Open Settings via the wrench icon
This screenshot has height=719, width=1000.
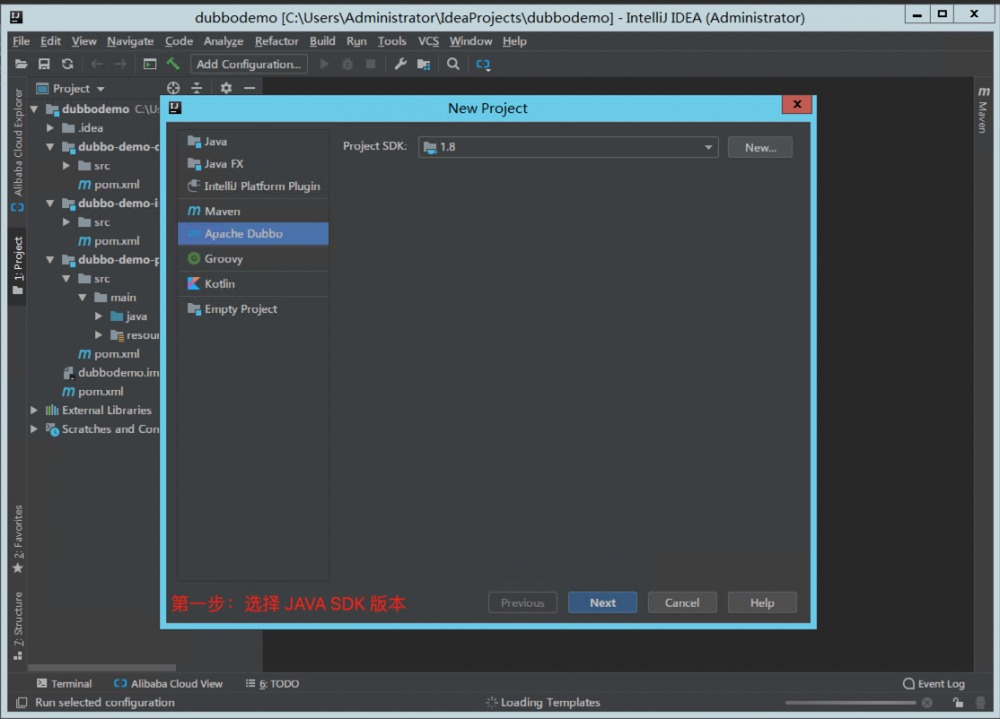[x=401, y=64]
